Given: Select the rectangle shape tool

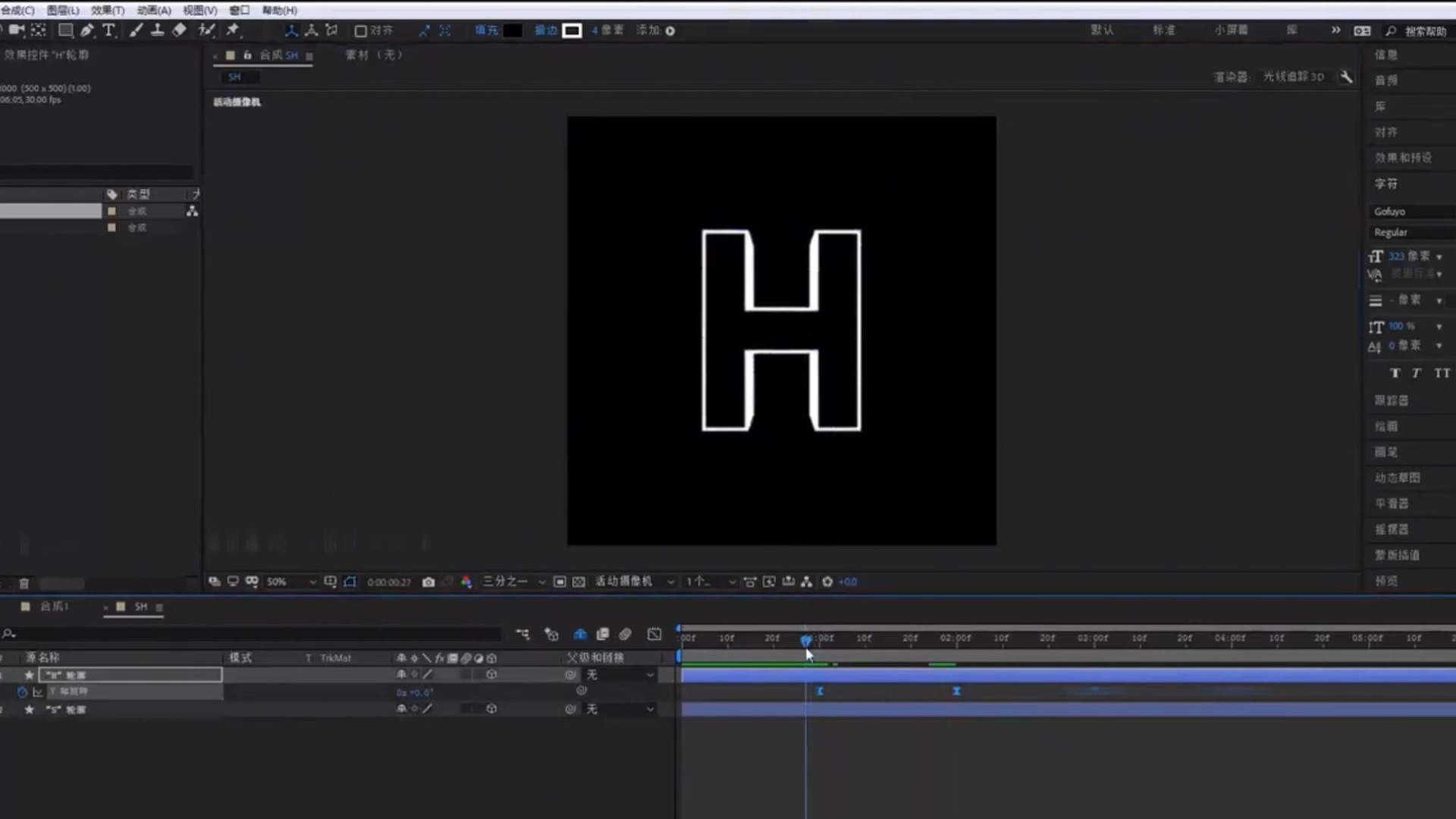Looking at the screenshot, I should coord(66,30).
